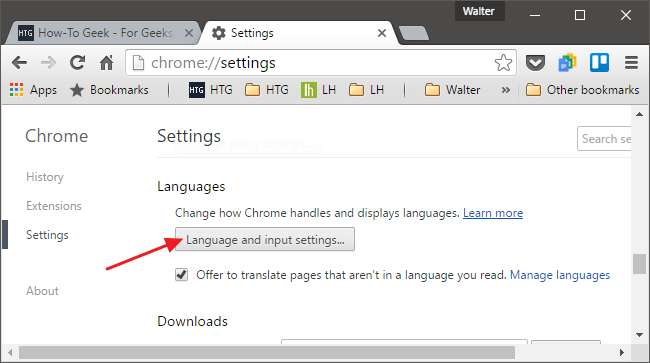Select History in the Chrome sidebar
Screen dimensions: 650x363
pyautogui.click(x=45, y=177)
